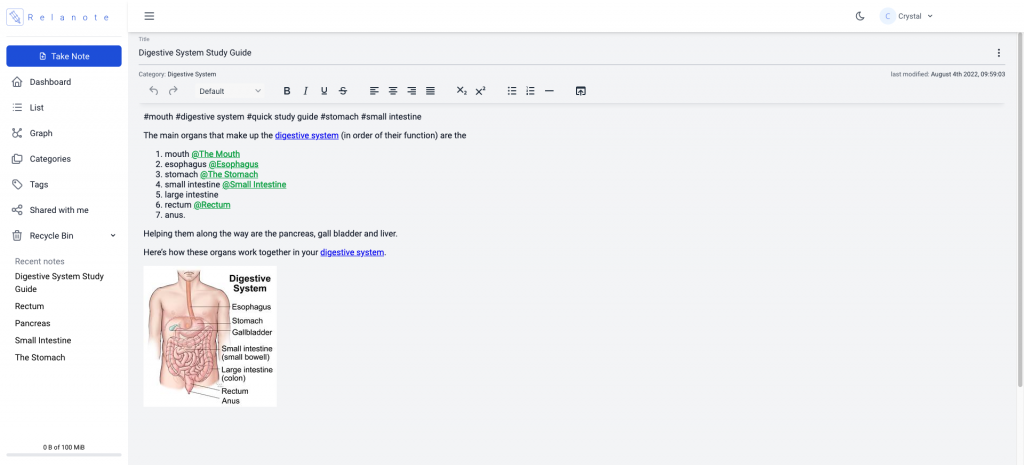Click the vertical page scrollbar
This screenshot has width=1024, height=465.
click(1020, 209)
